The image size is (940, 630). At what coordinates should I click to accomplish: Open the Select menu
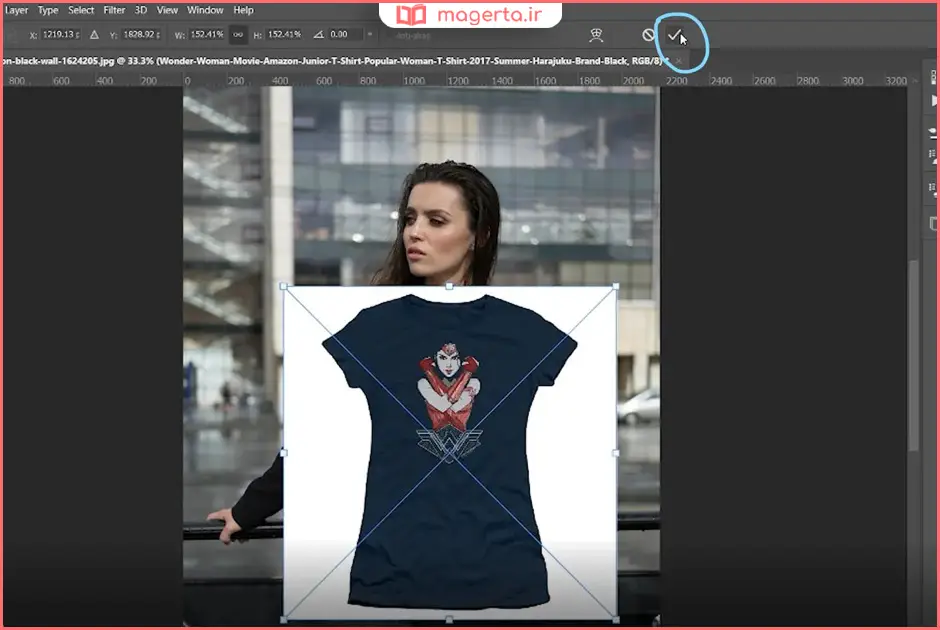coord(81,10)
